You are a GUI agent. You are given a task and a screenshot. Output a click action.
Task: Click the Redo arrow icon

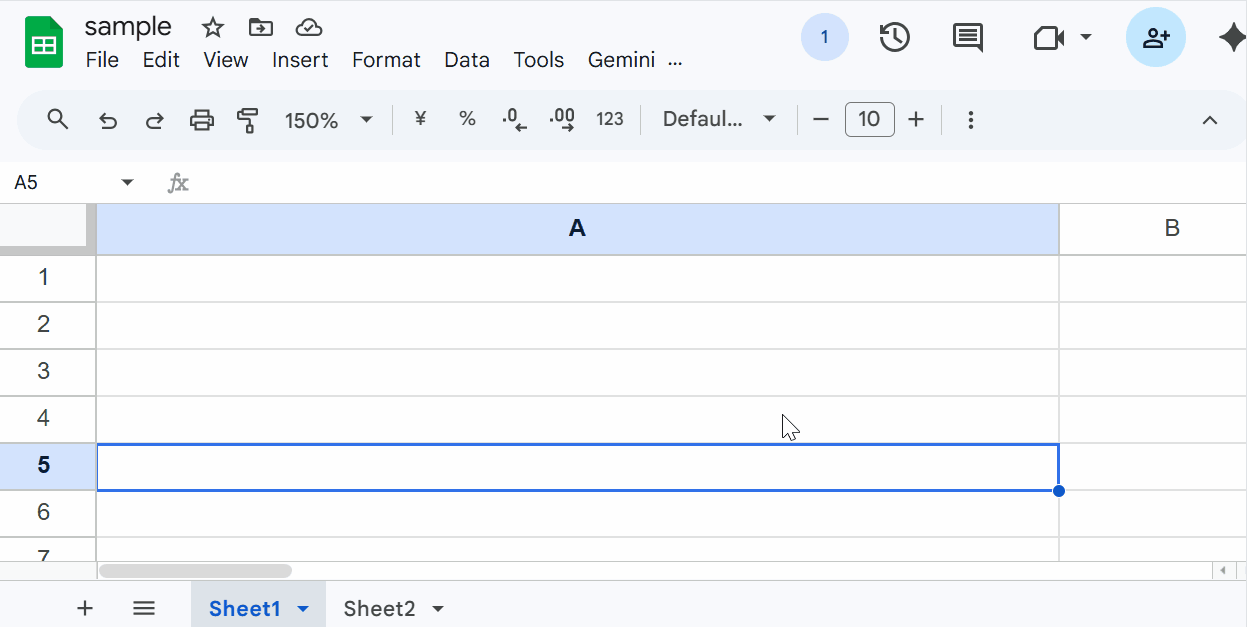(155, 121)
